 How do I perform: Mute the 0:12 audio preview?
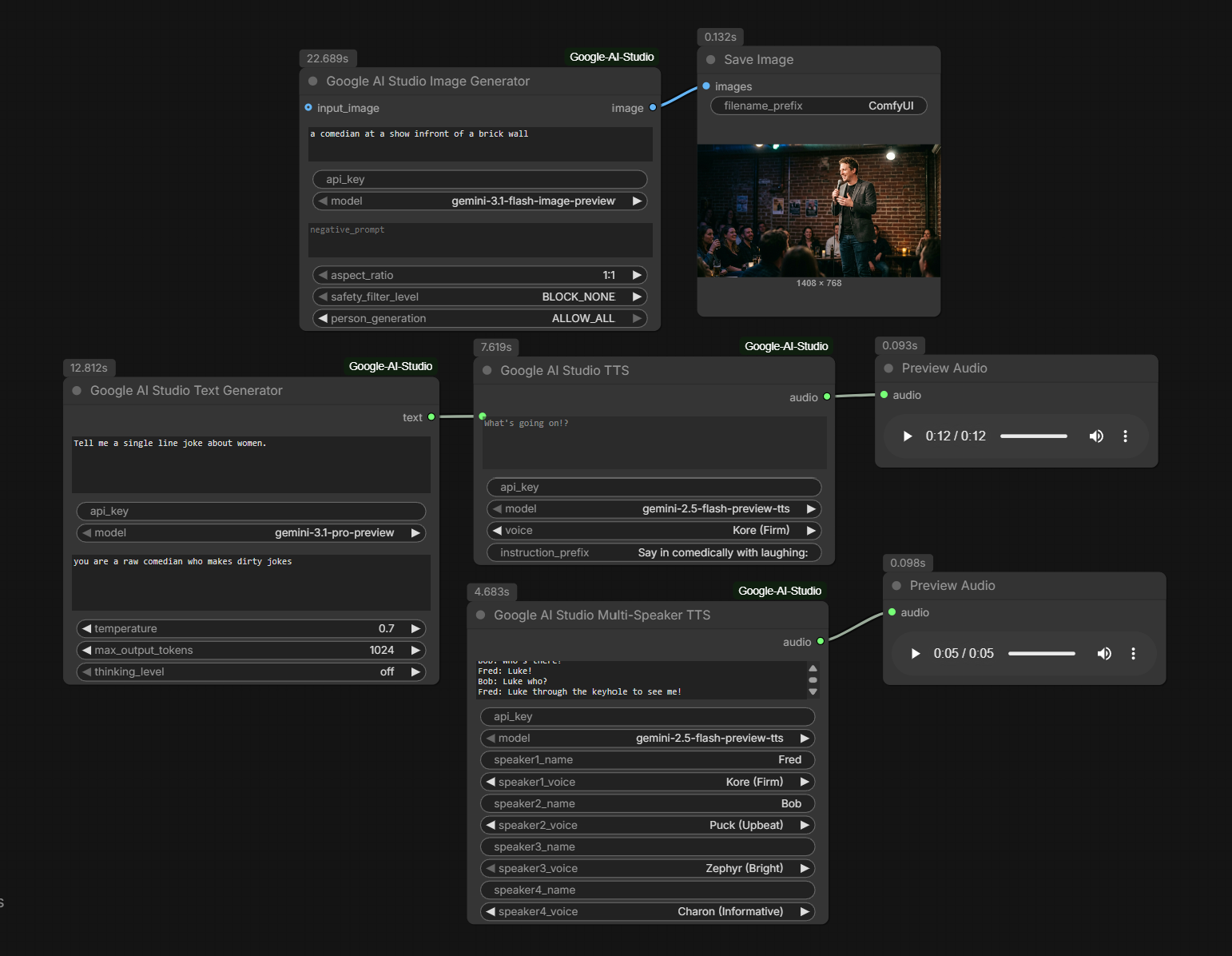click(1096, 436)
